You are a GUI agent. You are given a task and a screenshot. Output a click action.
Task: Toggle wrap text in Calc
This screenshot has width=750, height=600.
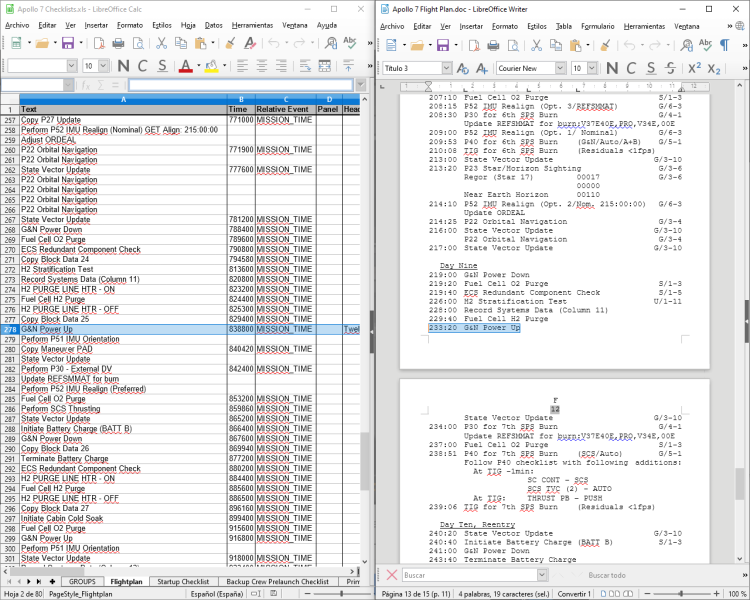(305, 66)
